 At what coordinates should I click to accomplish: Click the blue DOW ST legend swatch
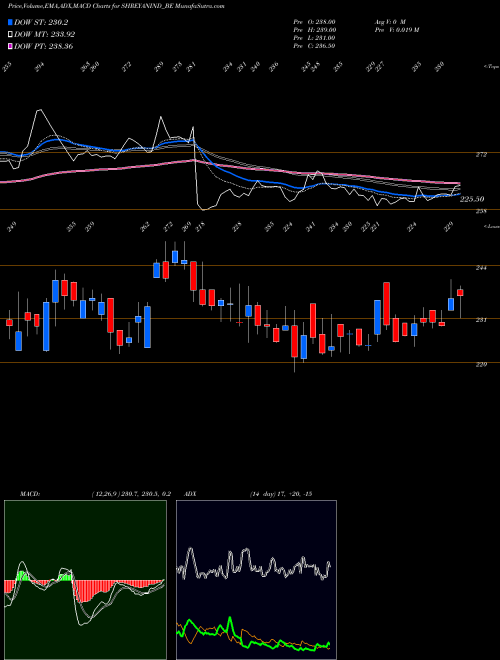(x=10, y=23)
